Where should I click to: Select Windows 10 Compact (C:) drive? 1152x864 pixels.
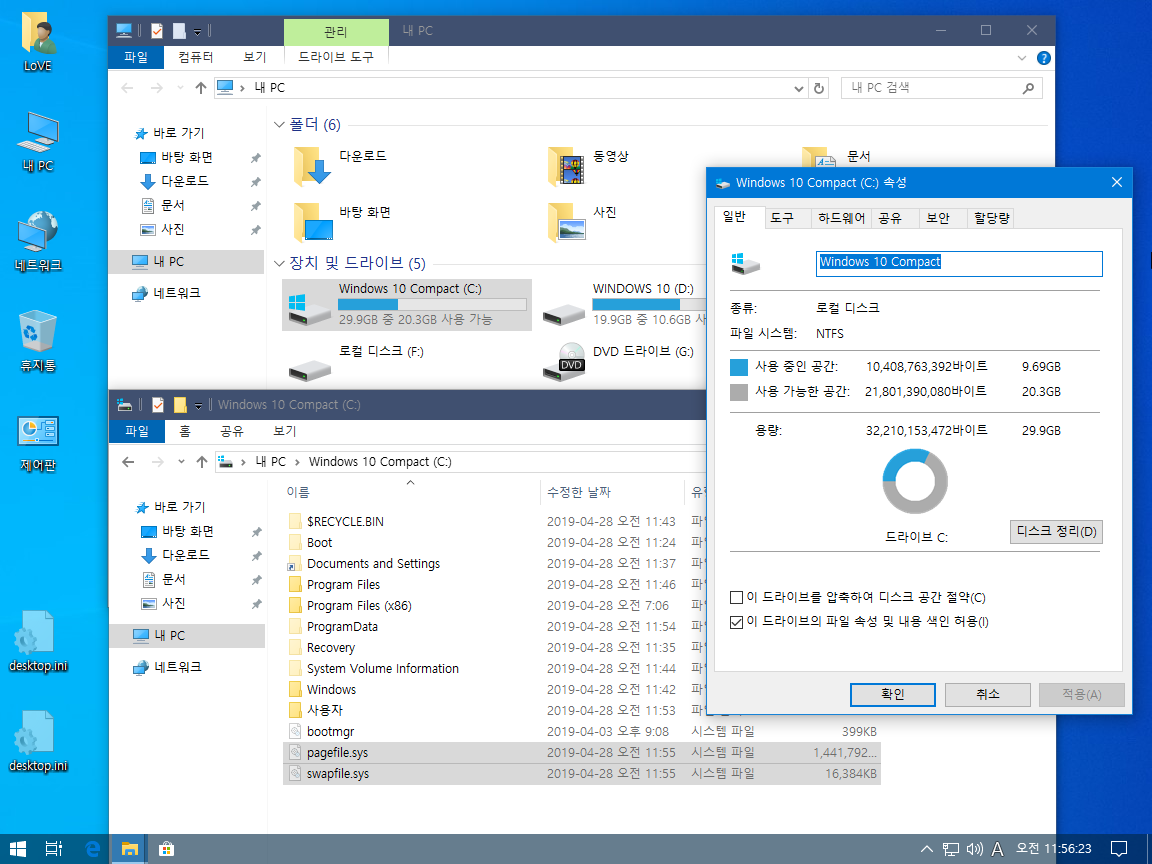(407, 304)
